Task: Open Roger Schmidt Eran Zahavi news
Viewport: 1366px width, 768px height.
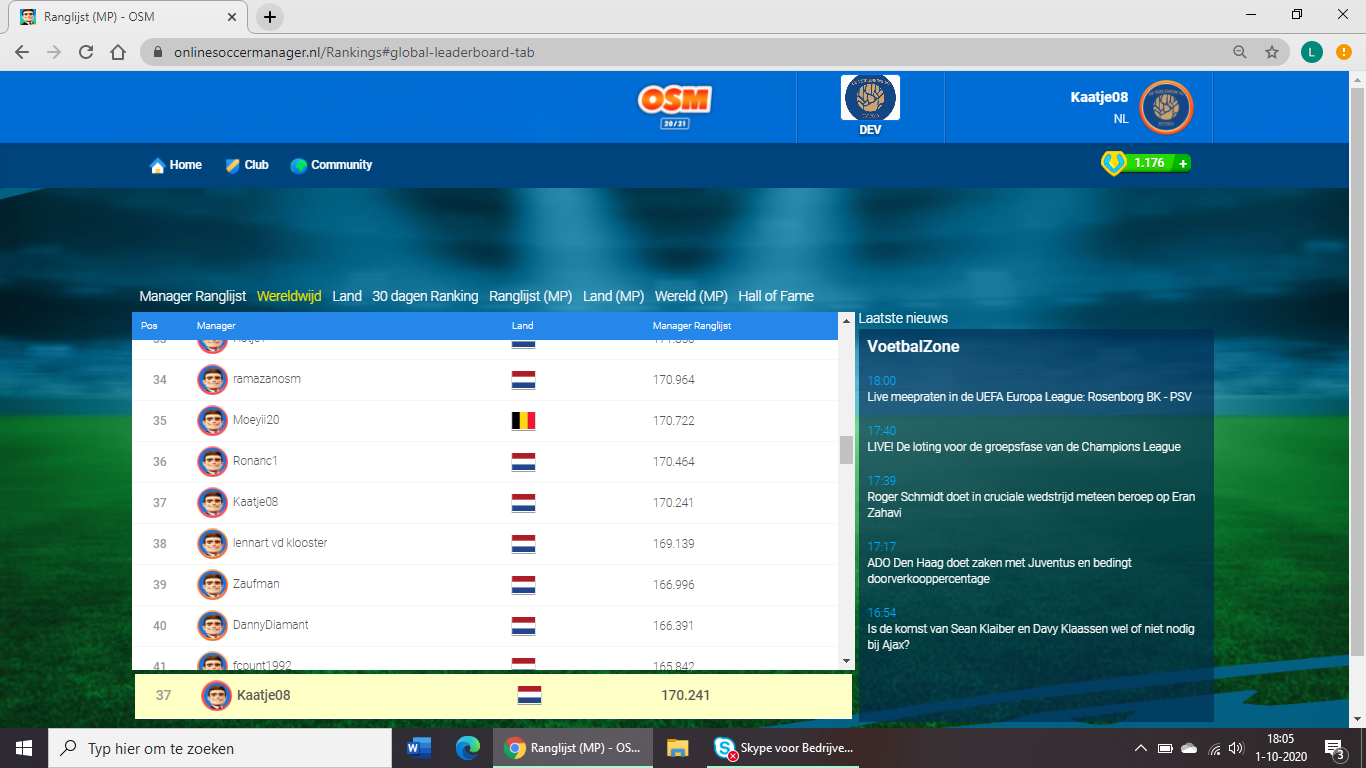Action: (1031, 505)
